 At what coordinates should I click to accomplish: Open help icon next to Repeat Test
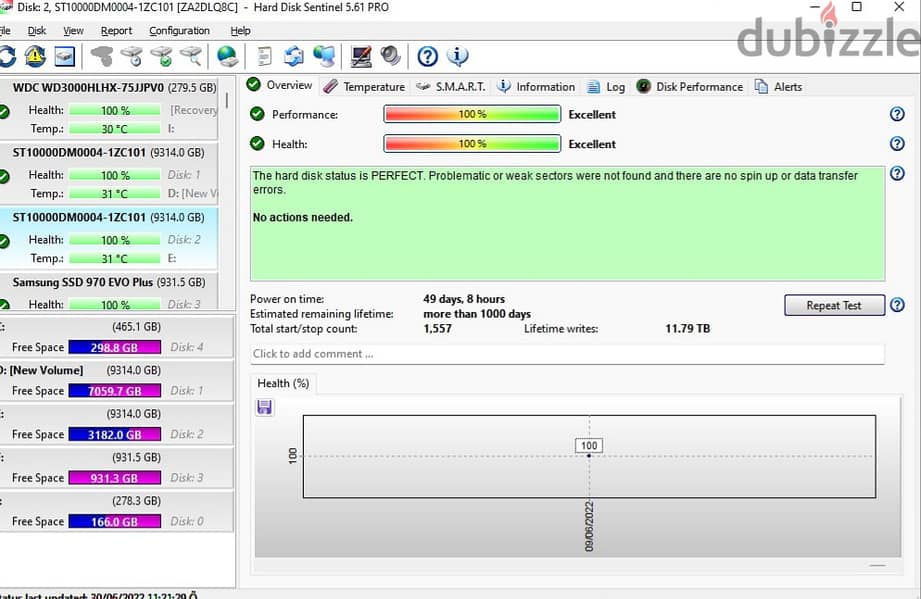pos(897,305)
